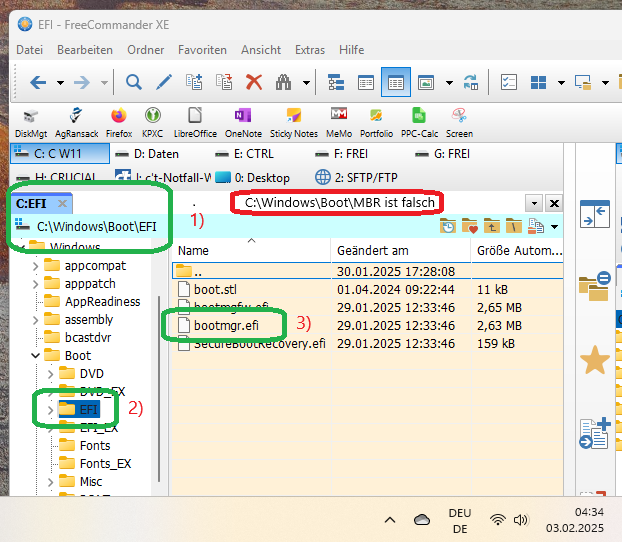Open the view mode dropdown arrow
Viewport: 622px width, 542px height.
449,83
